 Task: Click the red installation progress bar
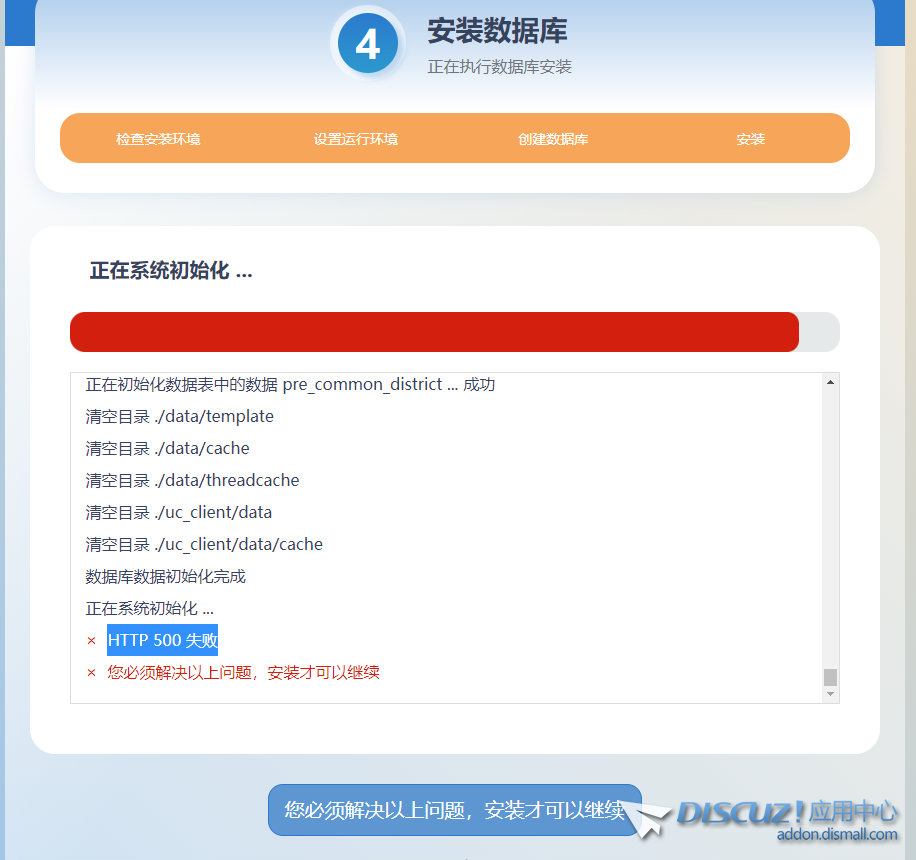(434, 332)
